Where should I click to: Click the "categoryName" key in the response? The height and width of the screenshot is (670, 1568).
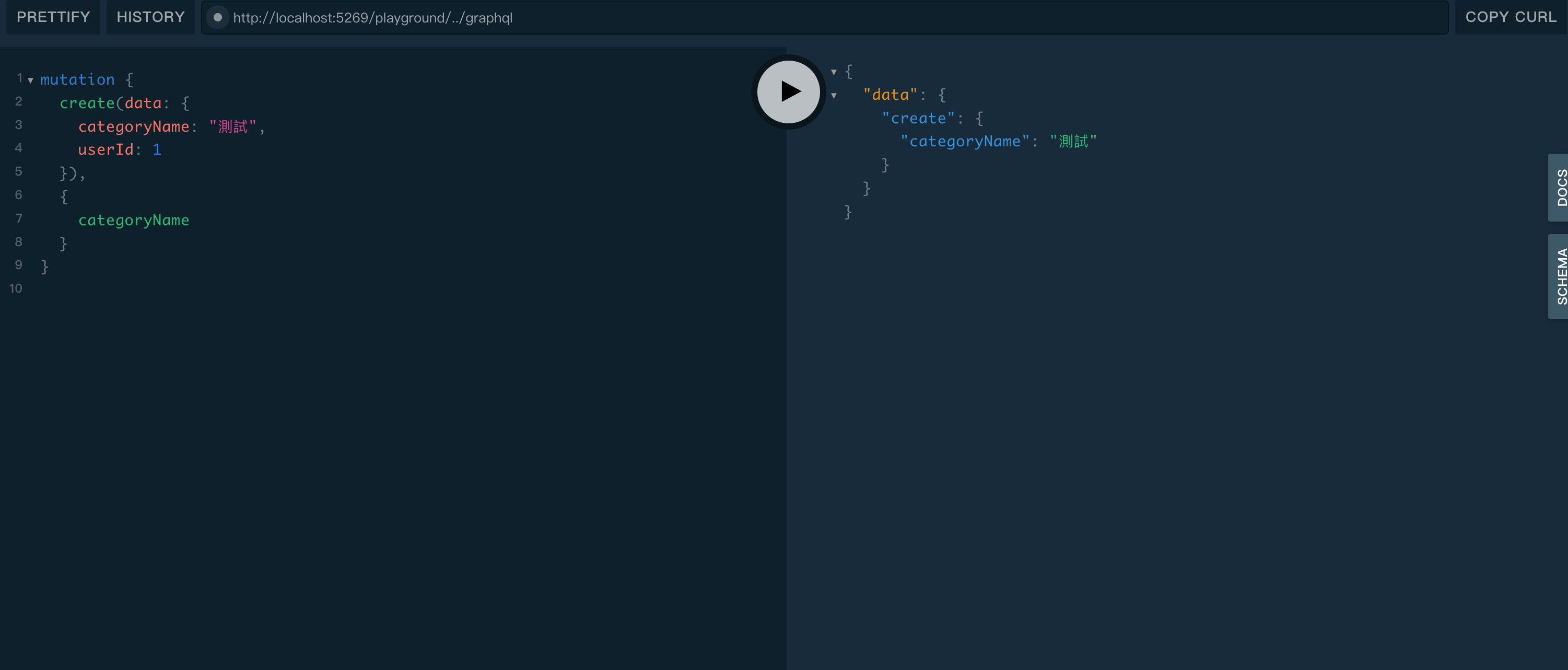(x=965, y=141)
